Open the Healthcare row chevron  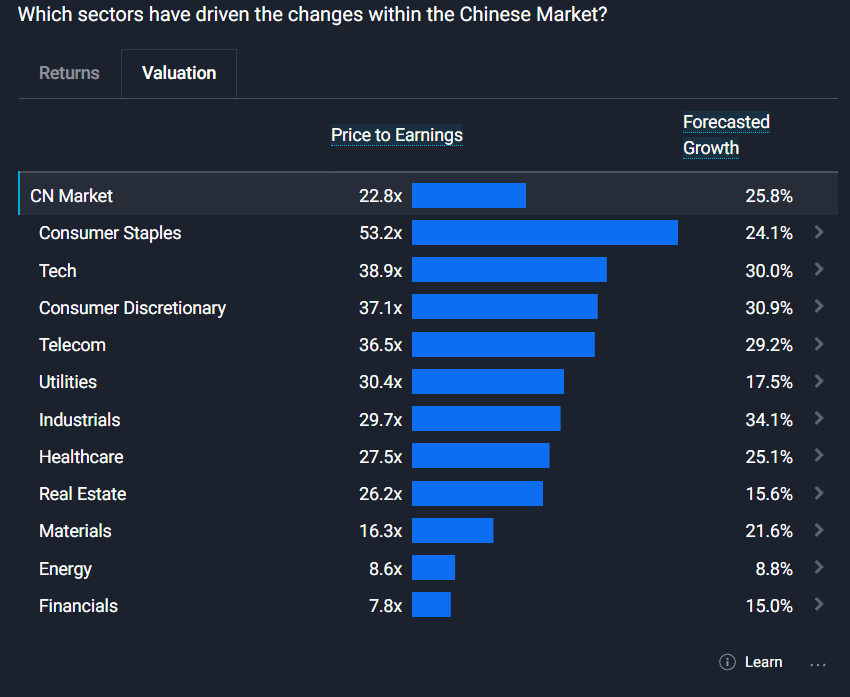(x=819, y=455)
